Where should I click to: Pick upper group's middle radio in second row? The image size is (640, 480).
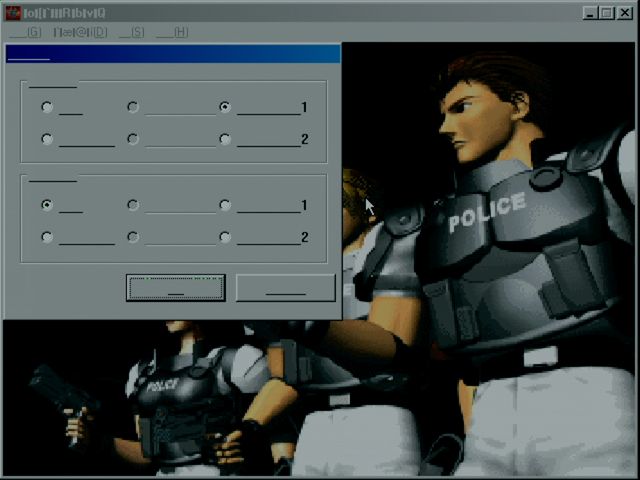click(x=133, y=139)
